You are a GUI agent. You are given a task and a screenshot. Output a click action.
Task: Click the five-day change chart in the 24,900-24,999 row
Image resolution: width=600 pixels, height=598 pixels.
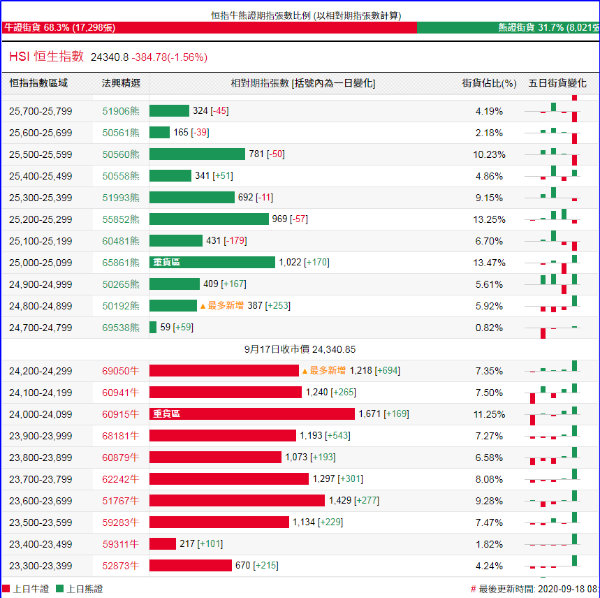553,284
